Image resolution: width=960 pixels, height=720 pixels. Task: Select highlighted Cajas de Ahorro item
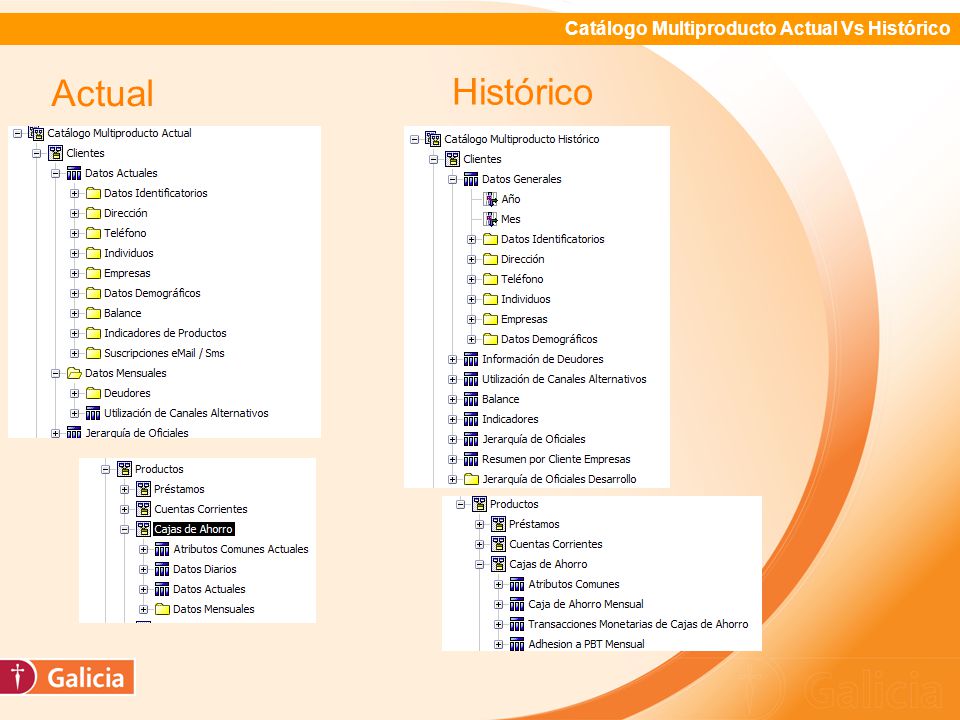pyautogui.click(x=193, y=529)
